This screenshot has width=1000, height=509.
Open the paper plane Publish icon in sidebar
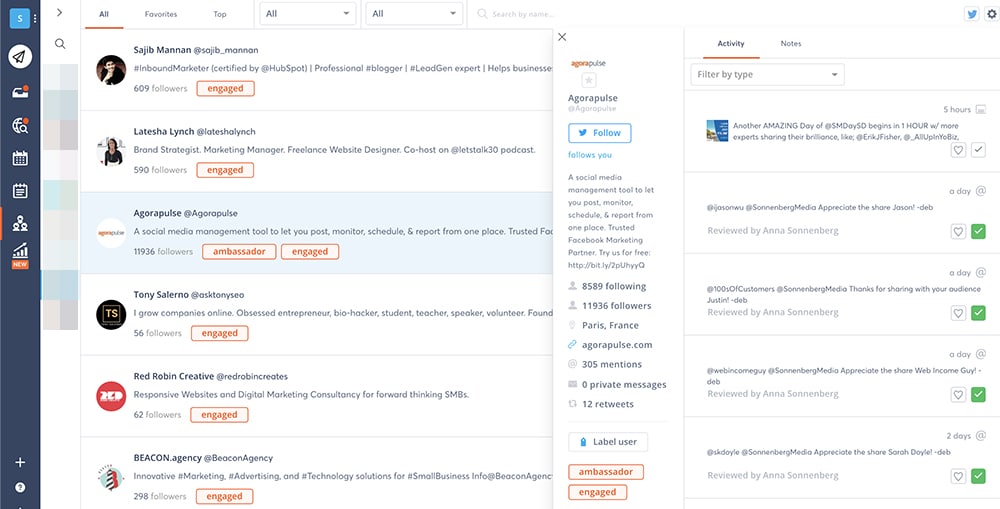click(20, 57)
